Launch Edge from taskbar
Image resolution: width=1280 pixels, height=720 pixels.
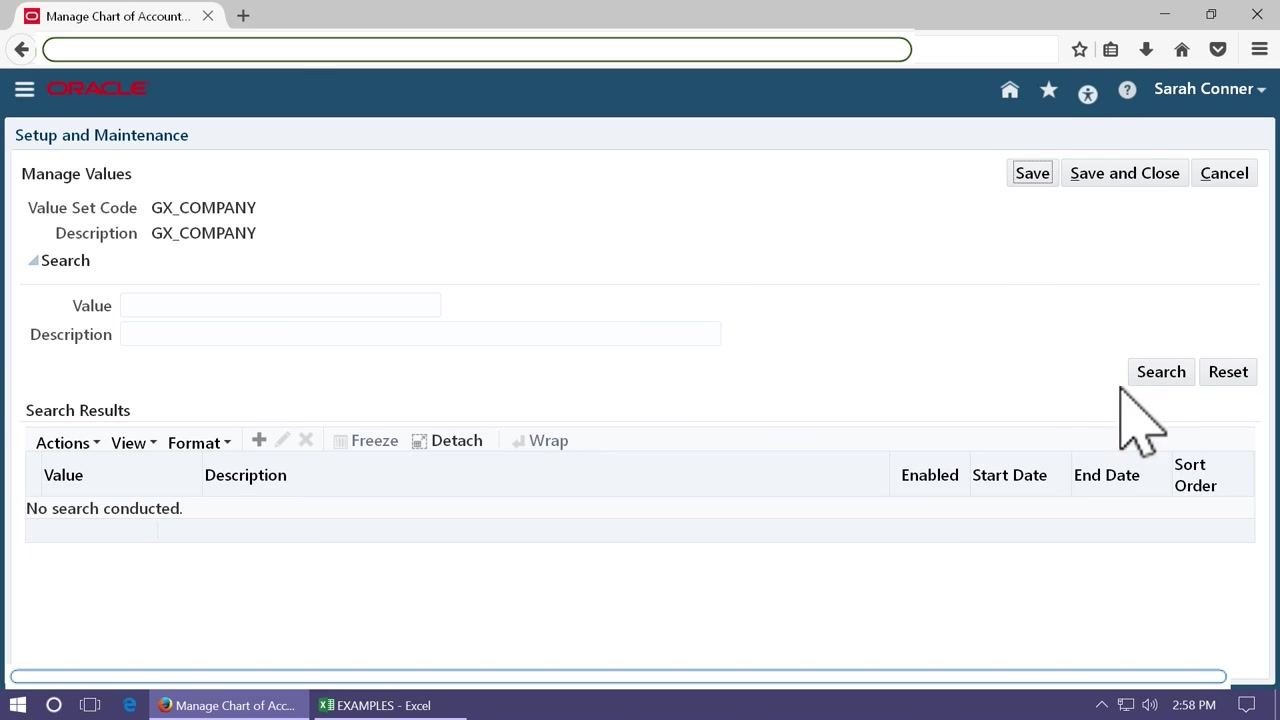tap(129, 705)
